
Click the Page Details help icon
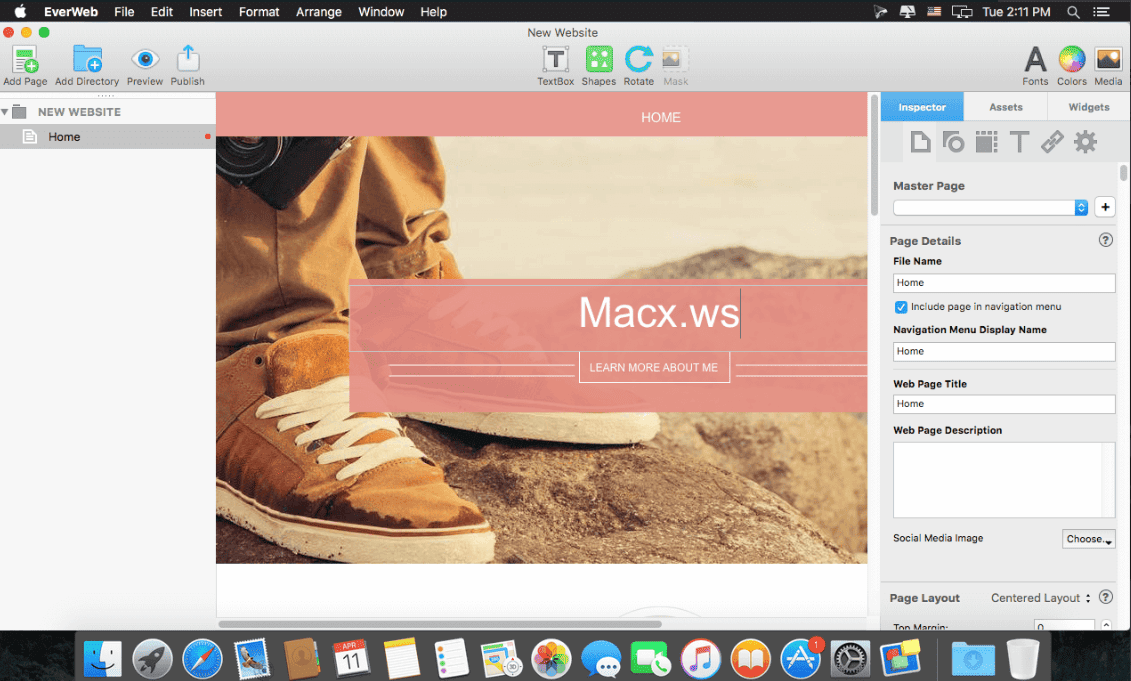pos(1105,240)
